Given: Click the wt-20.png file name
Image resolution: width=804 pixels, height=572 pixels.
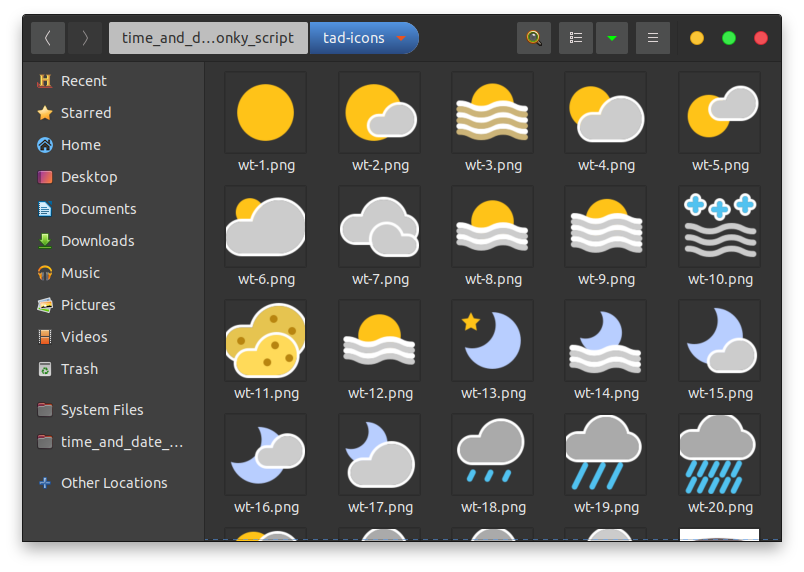Looking at the screenshot, I should pyautogui.click(x=720, y=507).
